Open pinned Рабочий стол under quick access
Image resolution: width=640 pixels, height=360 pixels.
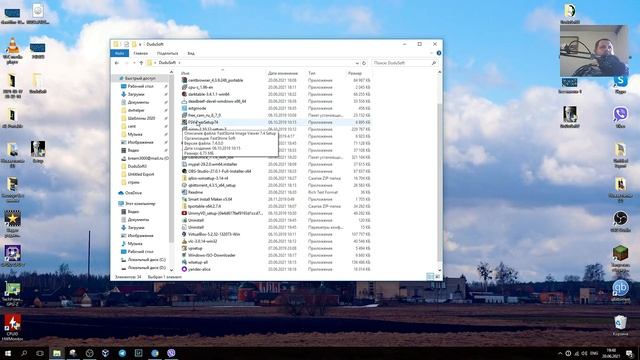[140, 86]
